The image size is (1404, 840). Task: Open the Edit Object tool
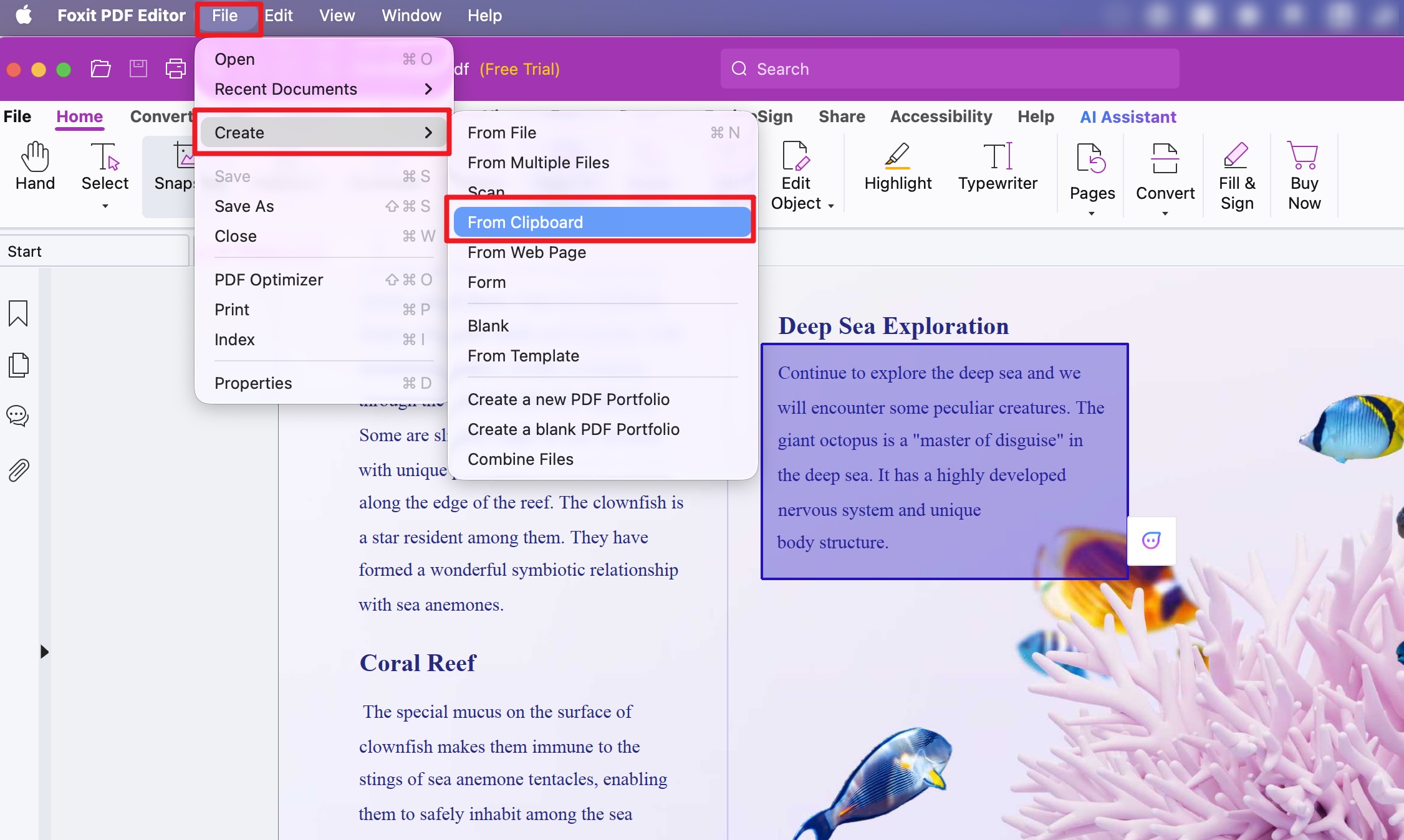[796, 177]
